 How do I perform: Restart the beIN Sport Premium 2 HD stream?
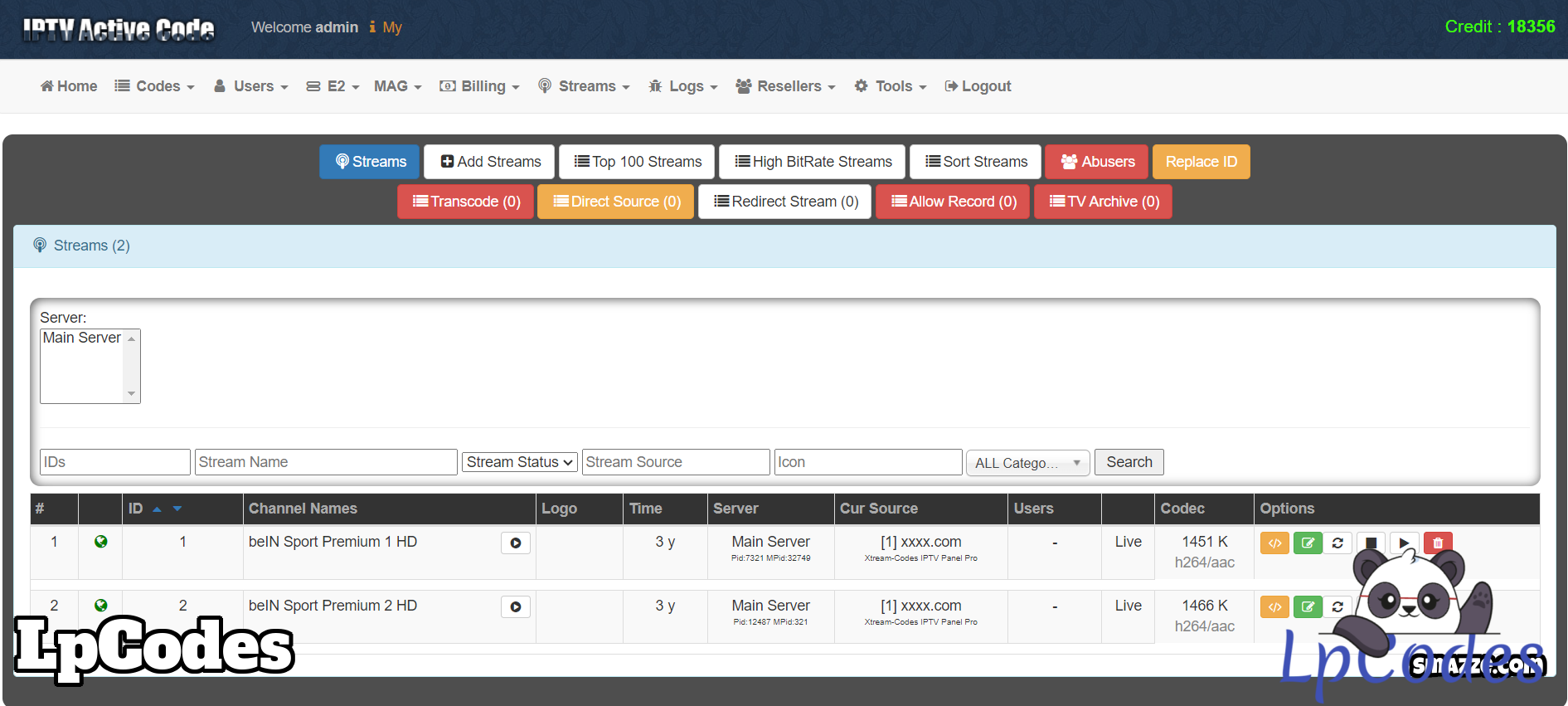pyautogui.click(x=1337, y=607)
